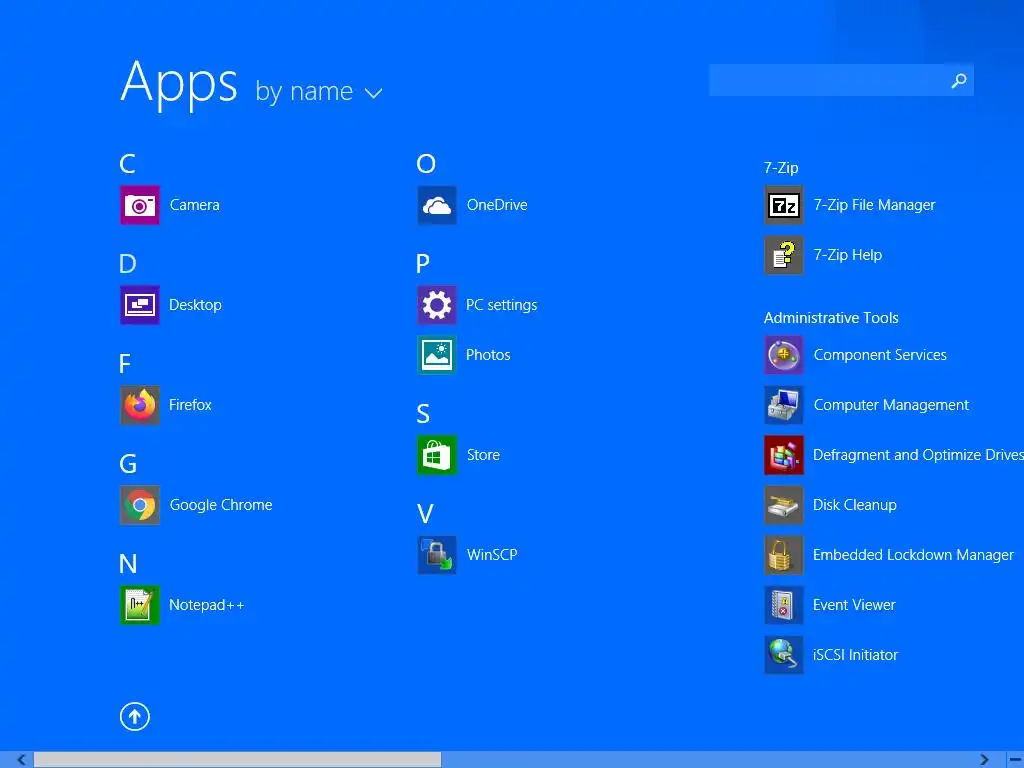
Task: Open the iSCSI Initiator icon
Action: (784, 654)
